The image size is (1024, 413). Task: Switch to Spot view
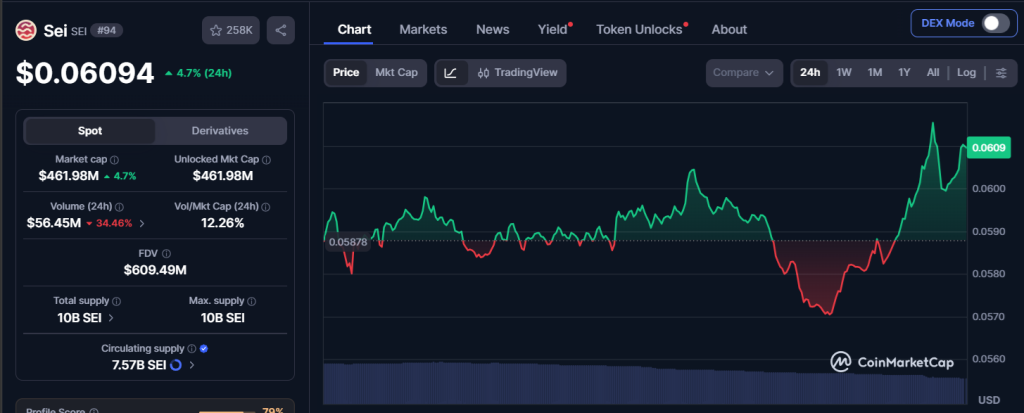pos(90,131)
